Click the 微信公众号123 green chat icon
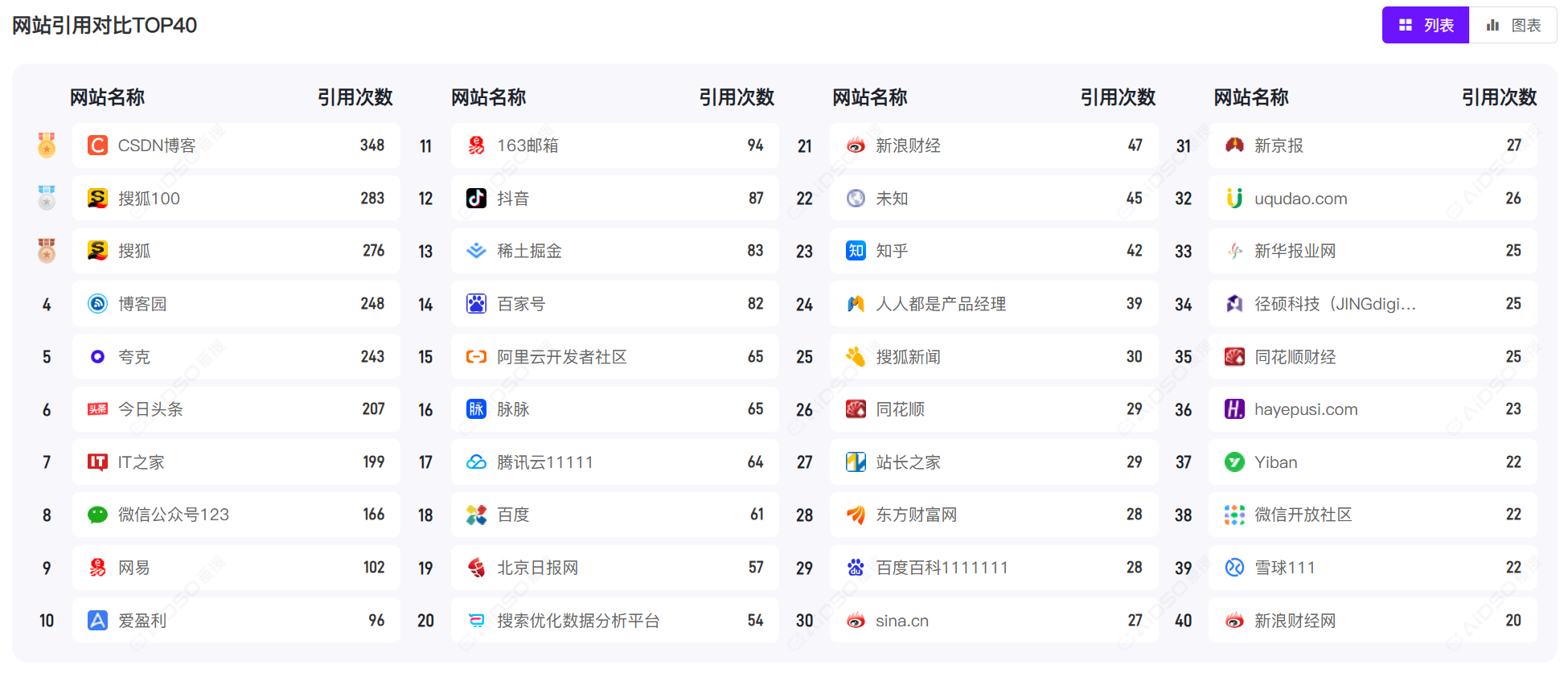The width and height of the screenshot is (1568, 677). tap(97, 515)
